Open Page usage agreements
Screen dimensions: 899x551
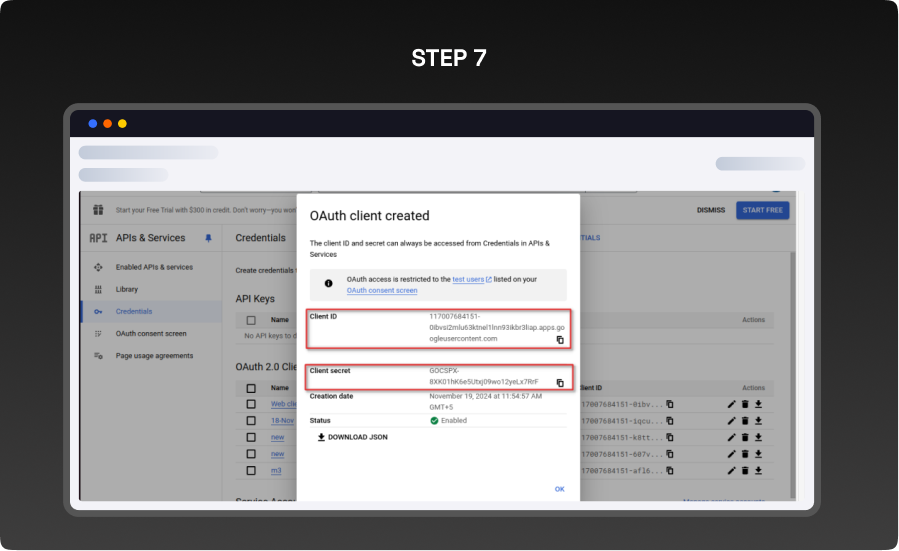pyautogui.click(x=154, y=355)
